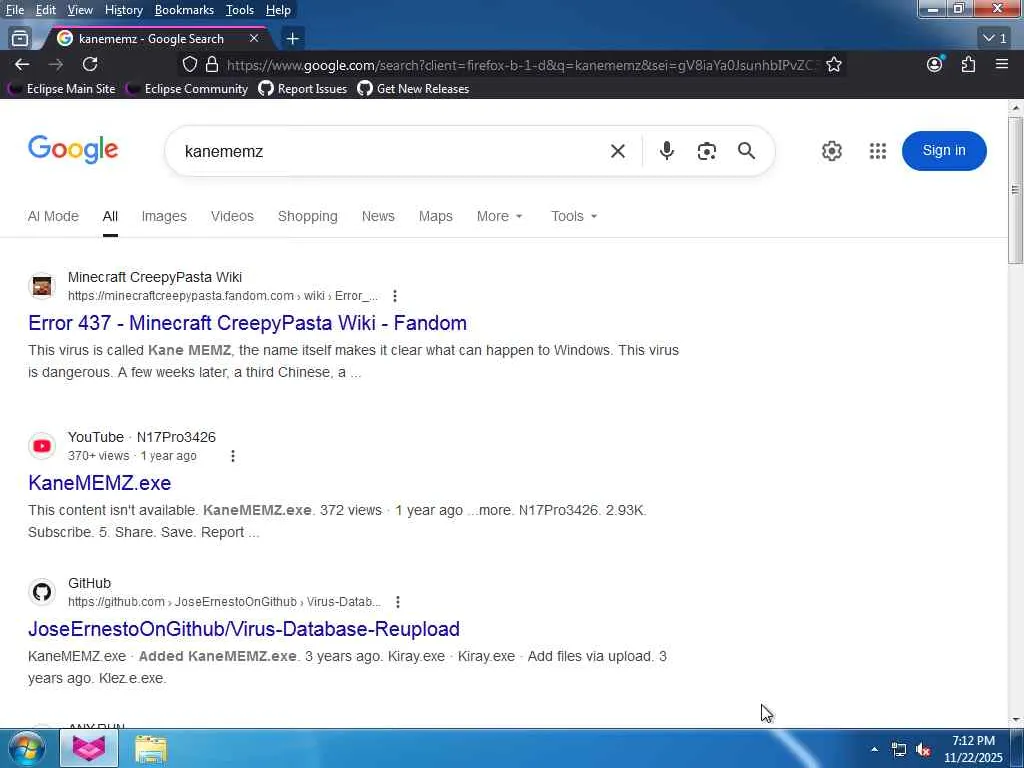Image resolution: width=1024 pixels, height=768 pixels.
Task: Open the Google apps grid
Action: coord(878,151)
